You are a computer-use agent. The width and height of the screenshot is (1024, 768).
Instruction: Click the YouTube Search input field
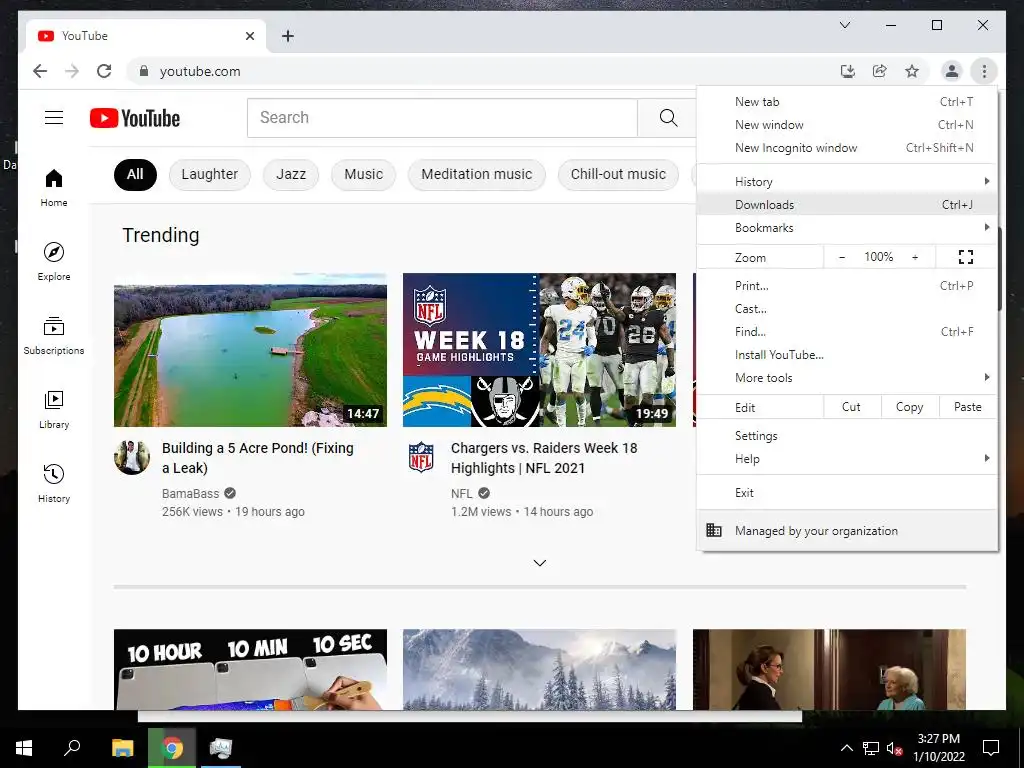click(442, 118)
